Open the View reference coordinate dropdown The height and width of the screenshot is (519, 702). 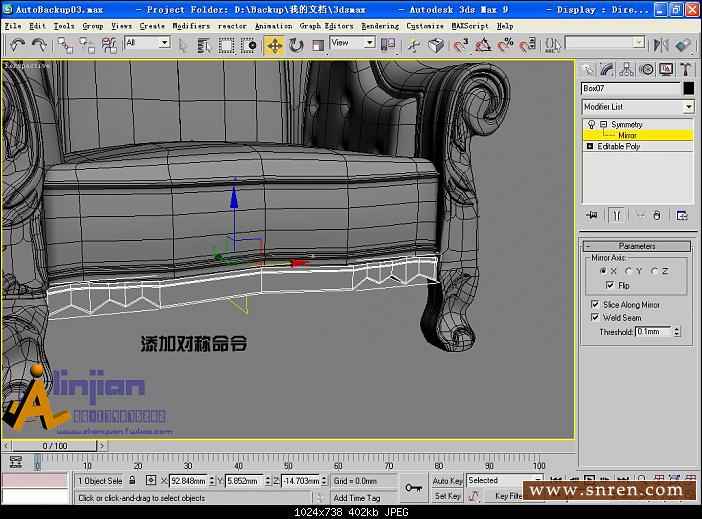(x=353, y=43)
